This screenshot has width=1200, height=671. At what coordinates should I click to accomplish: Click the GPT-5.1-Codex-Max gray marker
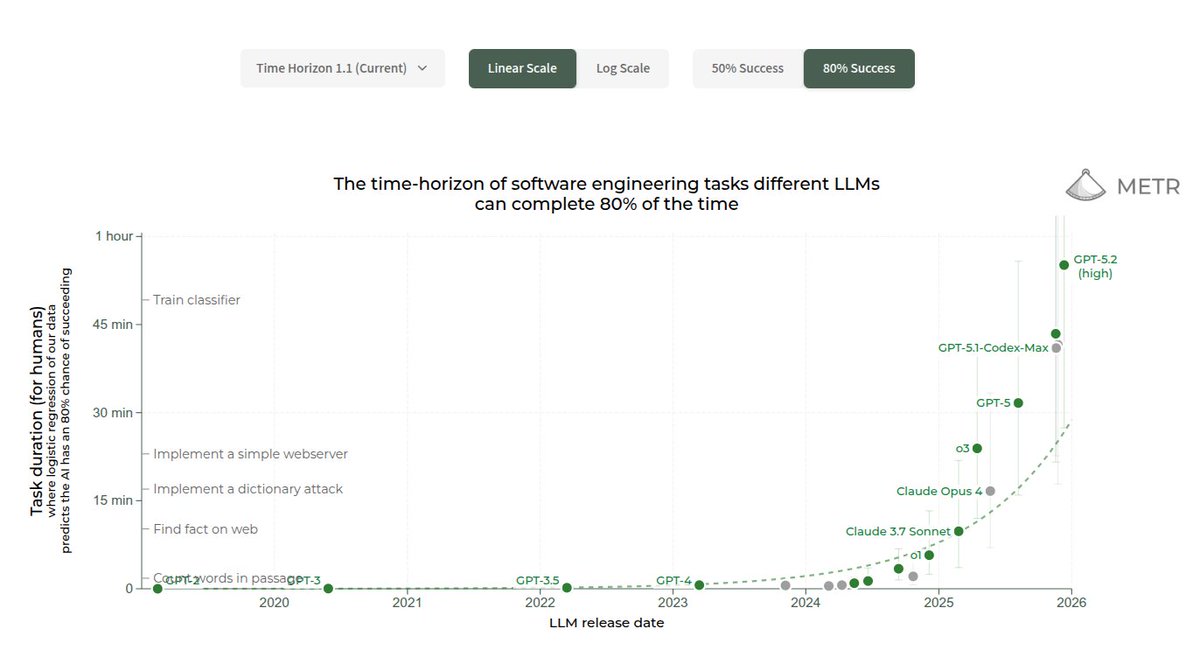tap(1055, 348)
